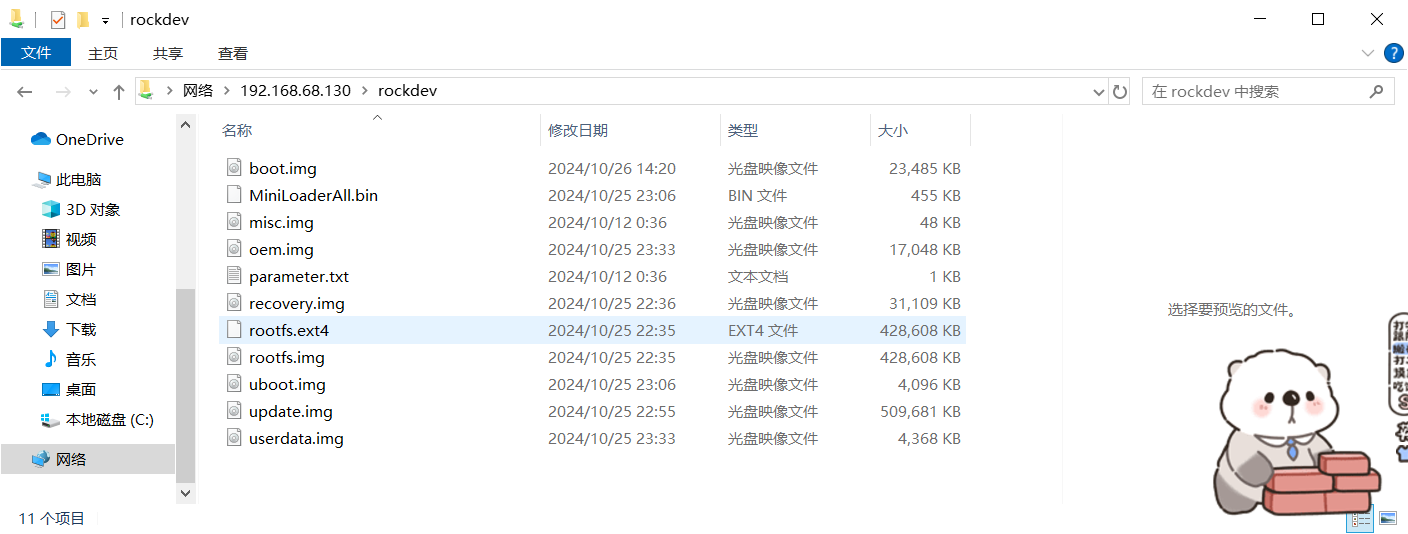Image resolution: width=1408 pixels, height=534 pixels.
Task: Switch to the 查看 ribbon tab
Action: click(232, 53)
